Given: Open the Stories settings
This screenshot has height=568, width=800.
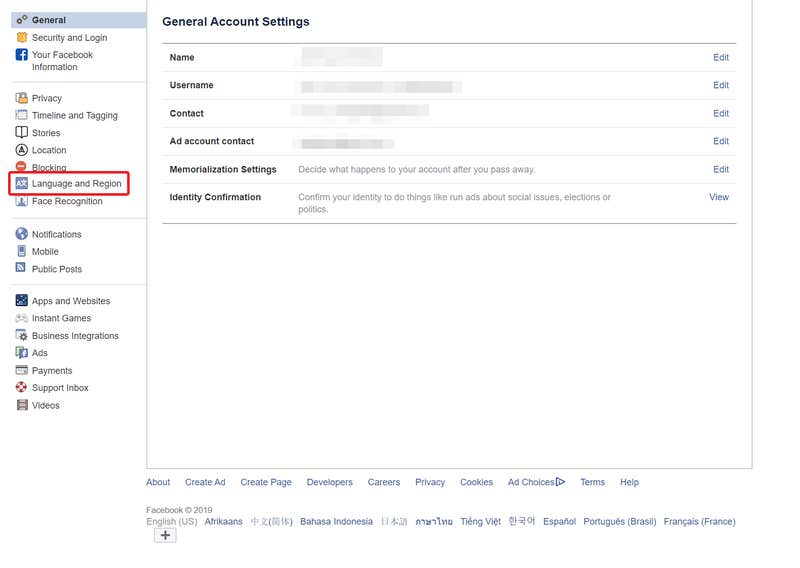Looking at the screenshot, I should 46,133.
